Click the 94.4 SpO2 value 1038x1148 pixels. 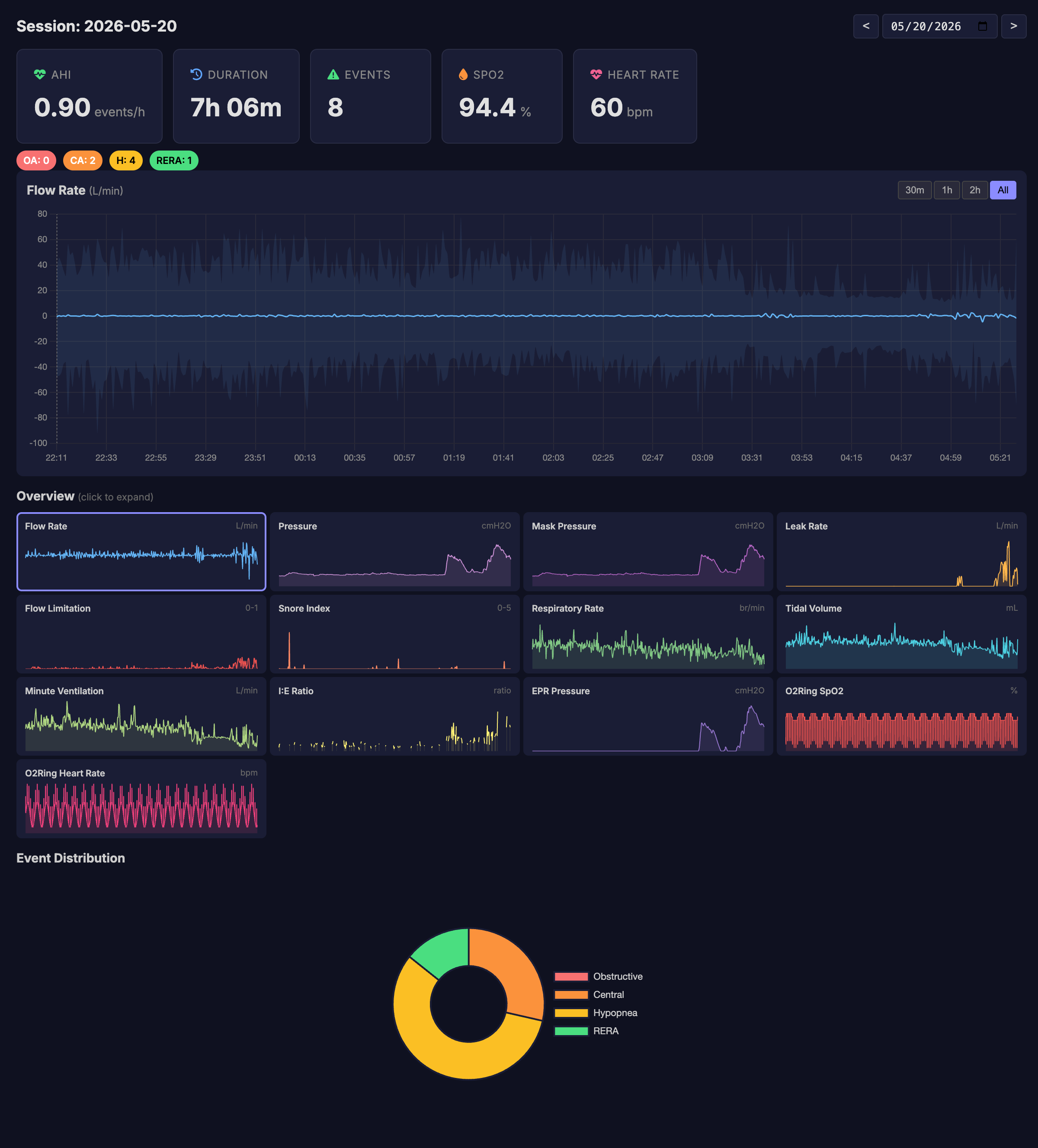click(x=487, y=108)
